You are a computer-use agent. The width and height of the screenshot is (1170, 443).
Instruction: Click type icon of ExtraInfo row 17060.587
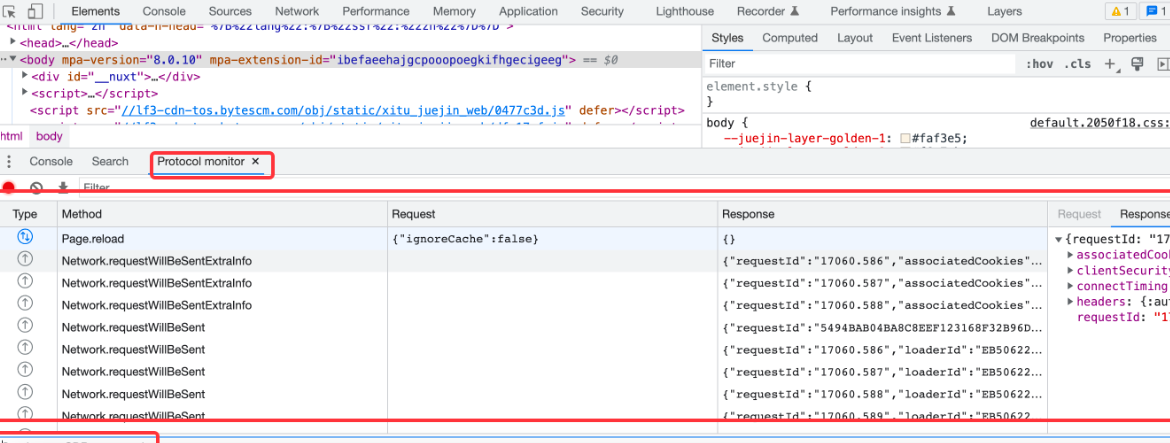pos(25,282)
